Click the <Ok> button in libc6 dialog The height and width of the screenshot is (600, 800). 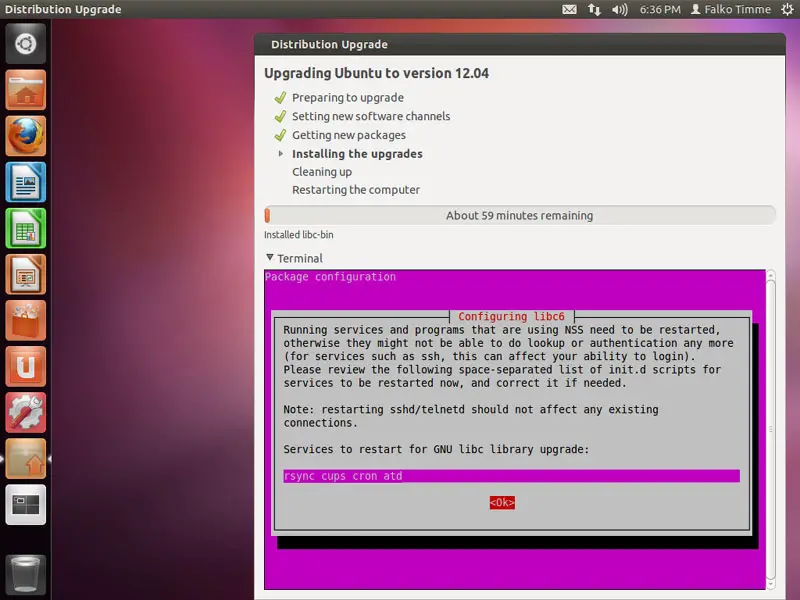point(502,503)
